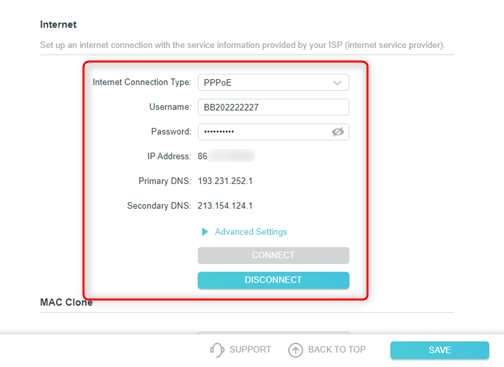Click the Internet section heading
The height and width of the screenshot is (367, 504).
click(x=58, y=25)
